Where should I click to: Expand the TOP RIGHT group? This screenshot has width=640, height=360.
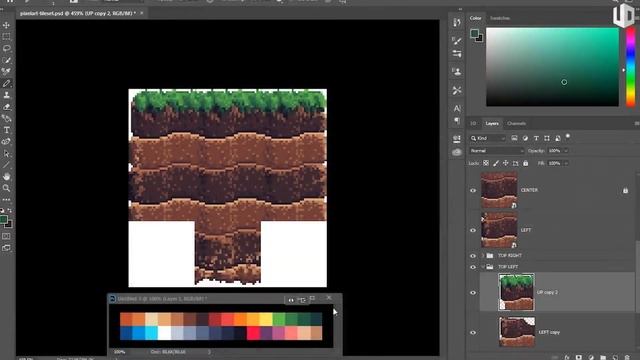click(x=482, y=256)
